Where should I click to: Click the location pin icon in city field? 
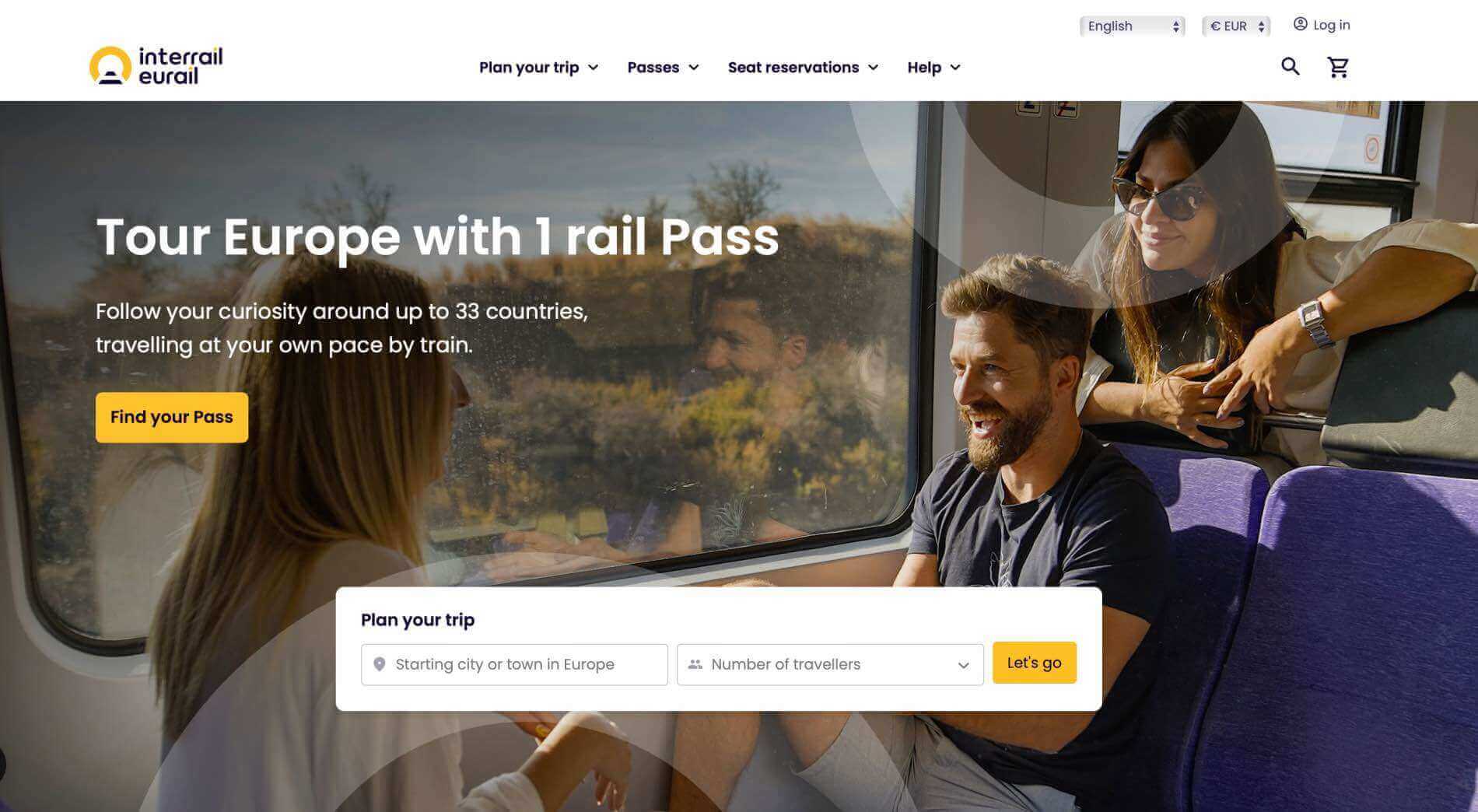pos(380,664)
